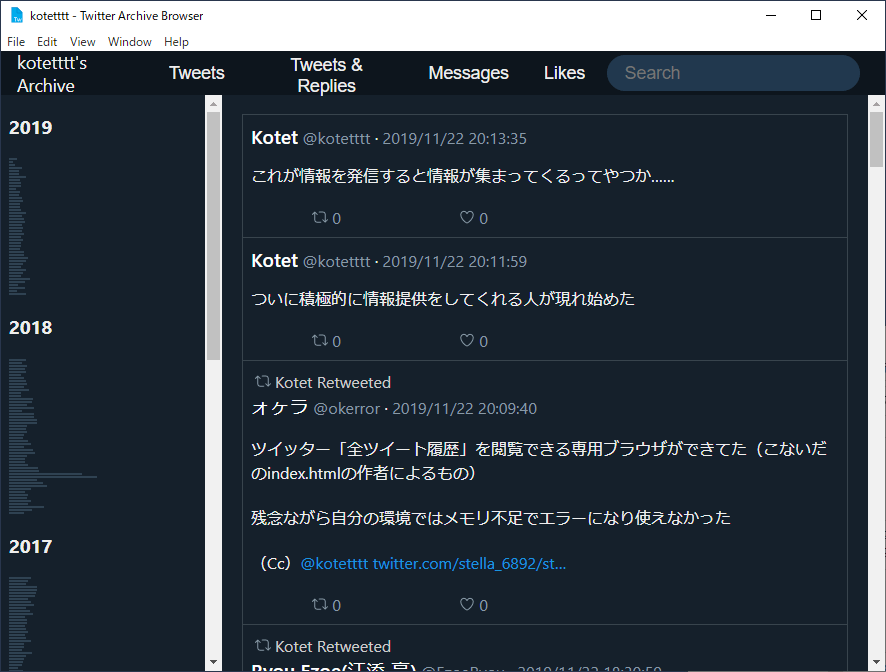Click retweet icon under the okerror tweet
Viewport: 886px width, 672px height.
(x=320, y=605)
